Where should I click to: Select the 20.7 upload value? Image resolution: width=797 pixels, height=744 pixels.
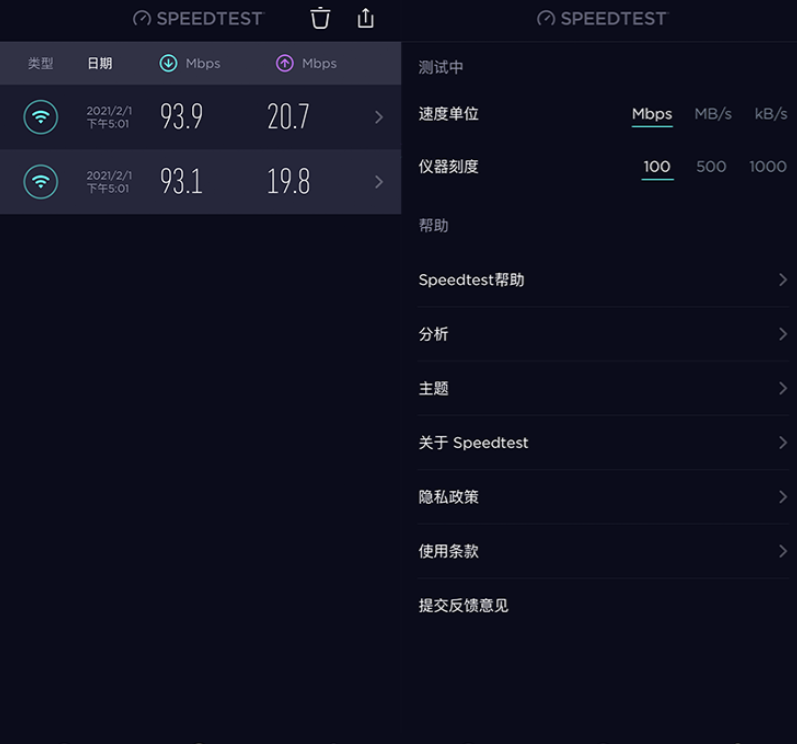click(x=288, y=116)
